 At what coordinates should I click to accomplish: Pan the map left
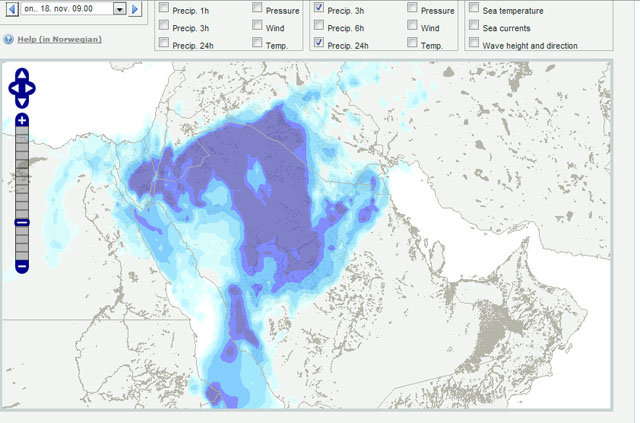tap(14, 89)
